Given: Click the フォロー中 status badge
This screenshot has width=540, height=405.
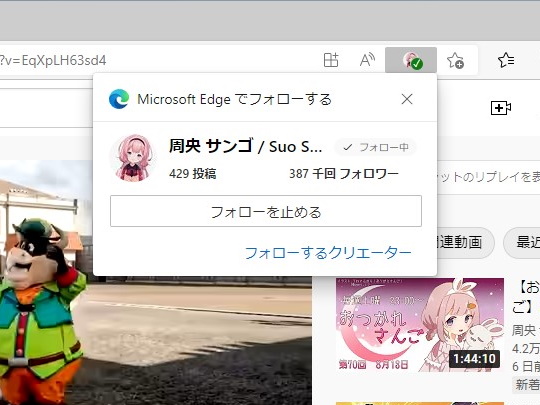Looking at the screenshot, I should coord(376,147).
